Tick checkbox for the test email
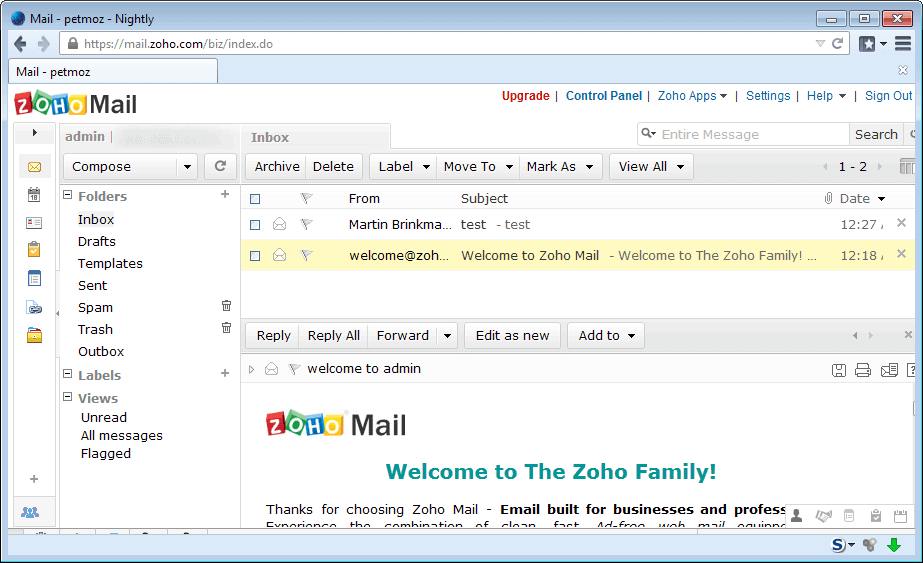The width and height of the screenshot is (923, 563). (255, 224)
